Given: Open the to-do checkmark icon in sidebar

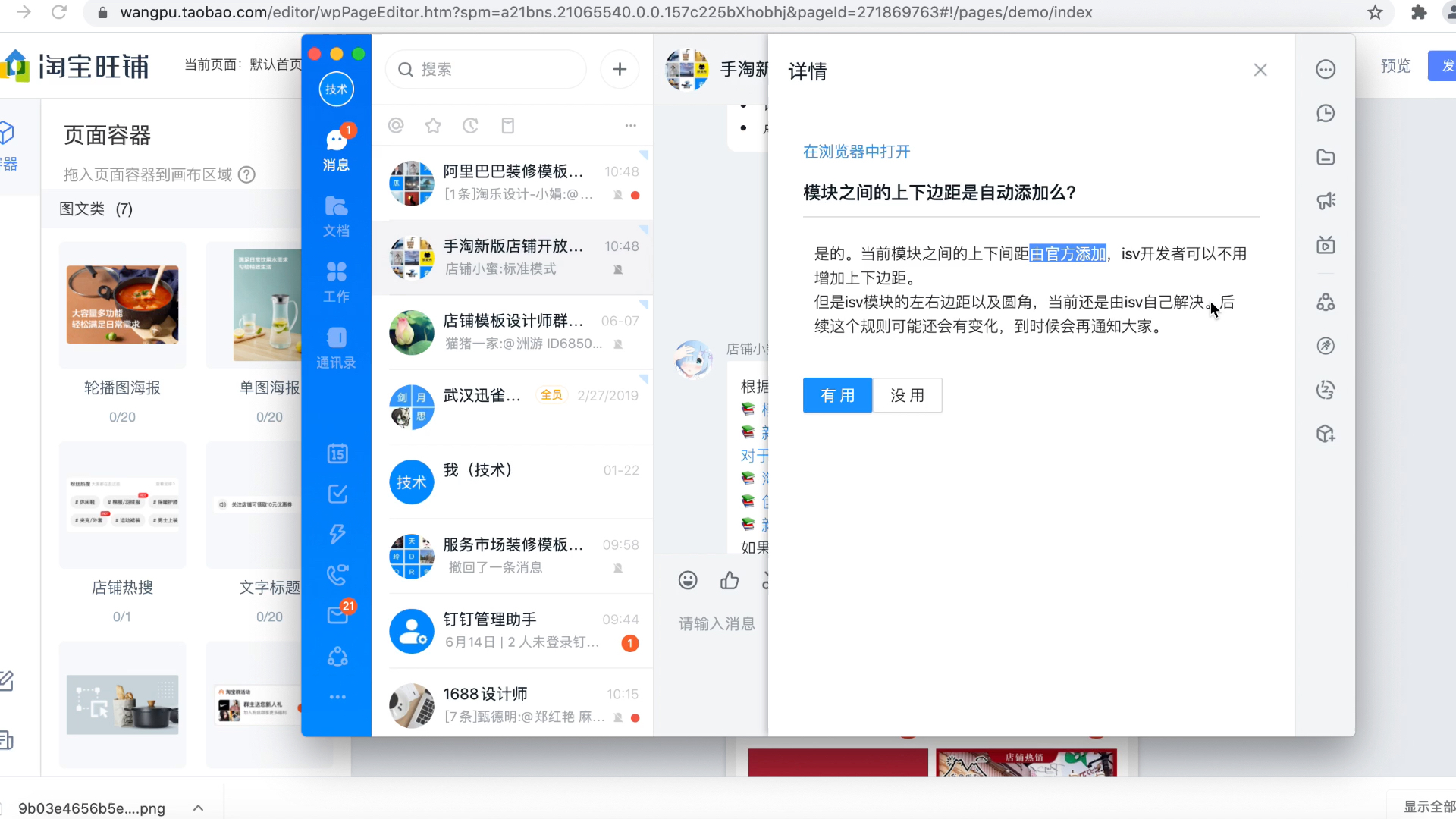Looking at the screenshot, I should click(337, 494).
